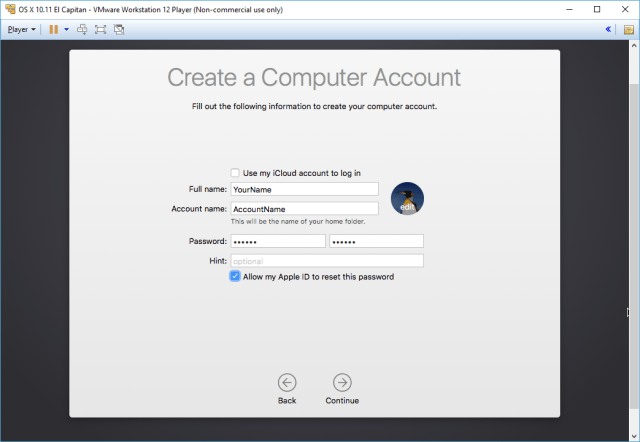Screen dimensions: 640x442
Task: Close the VMware Player window
Action: pos(625,9)
